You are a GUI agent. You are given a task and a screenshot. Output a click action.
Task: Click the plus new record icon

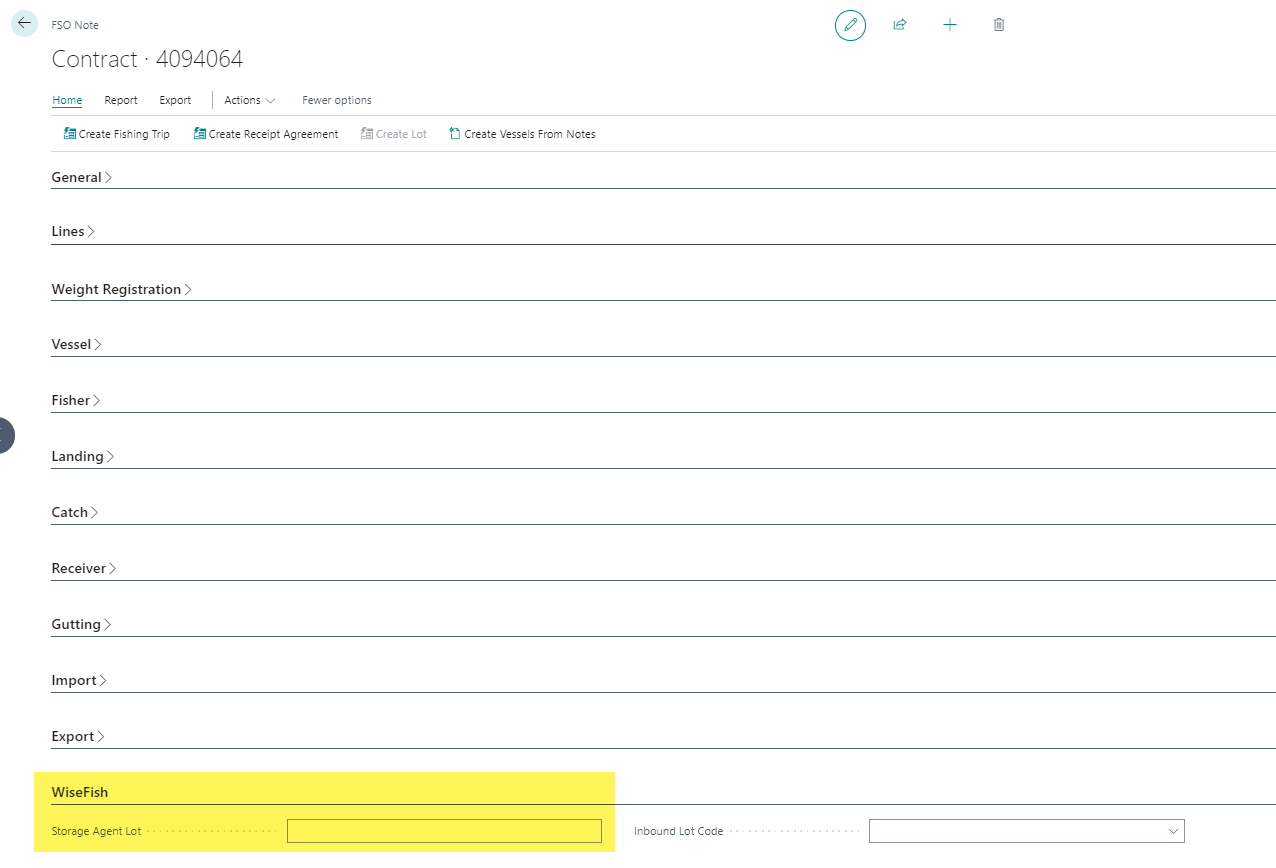[x=950, y=25]
